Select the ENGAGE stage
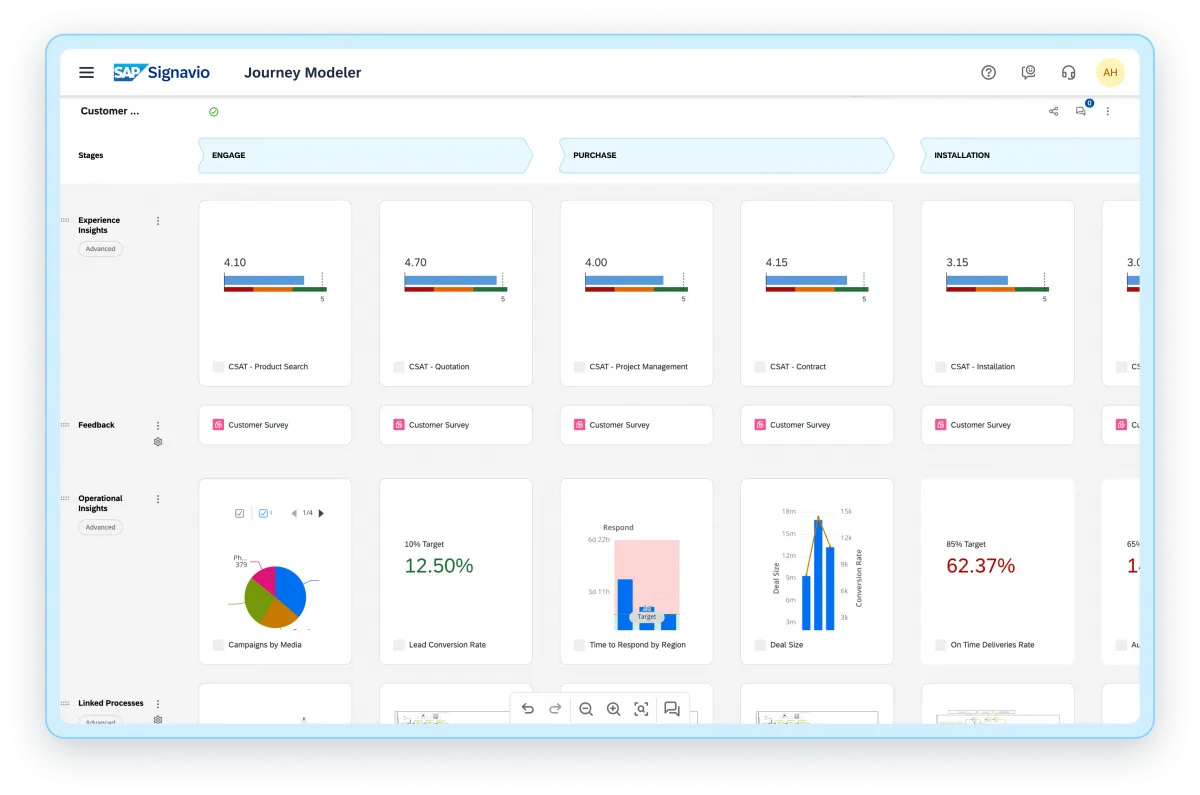Viewport: 1200px width, 795px height. point(366,155)
